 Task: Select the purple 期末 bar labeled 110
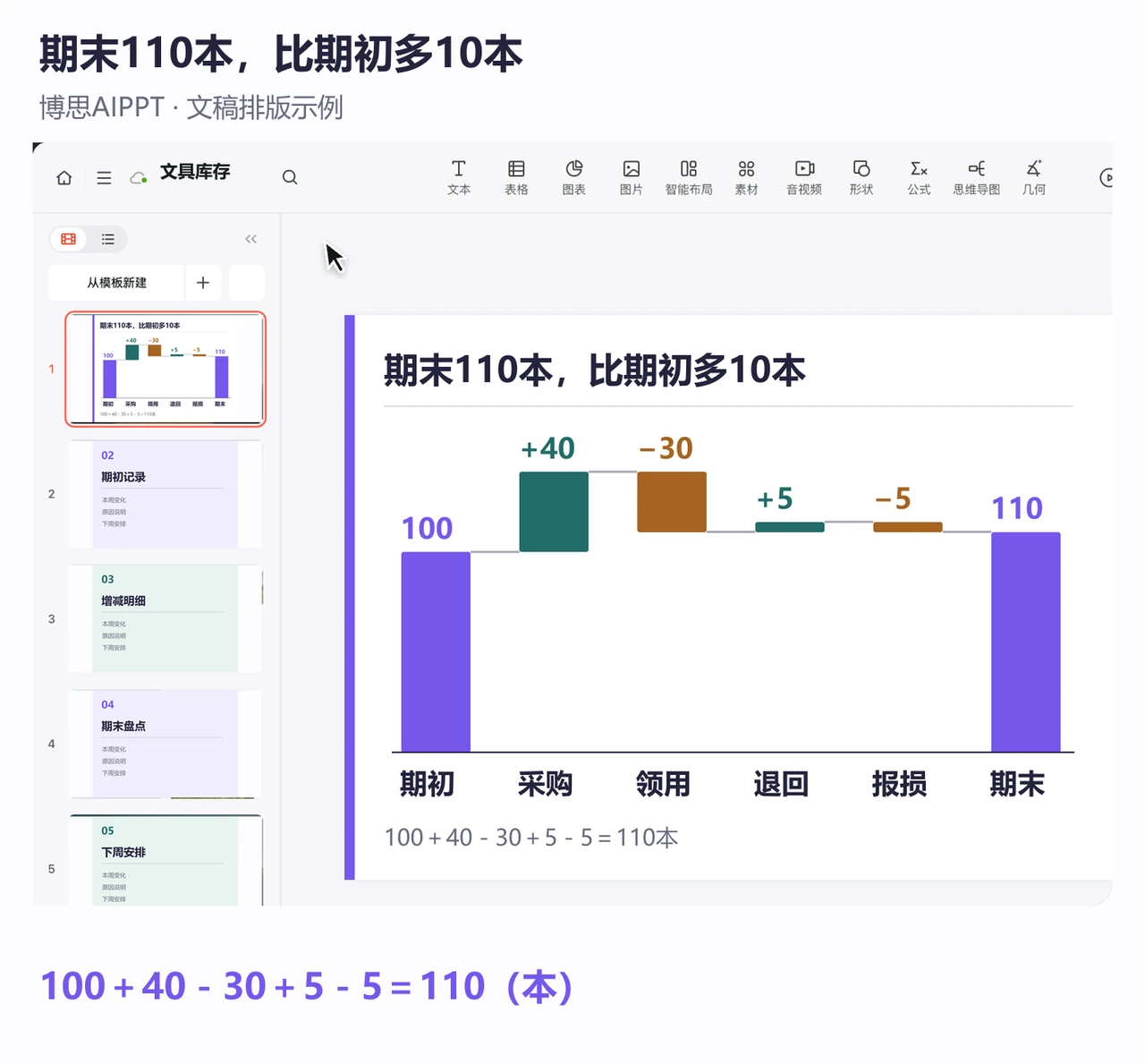(1026, 642)
